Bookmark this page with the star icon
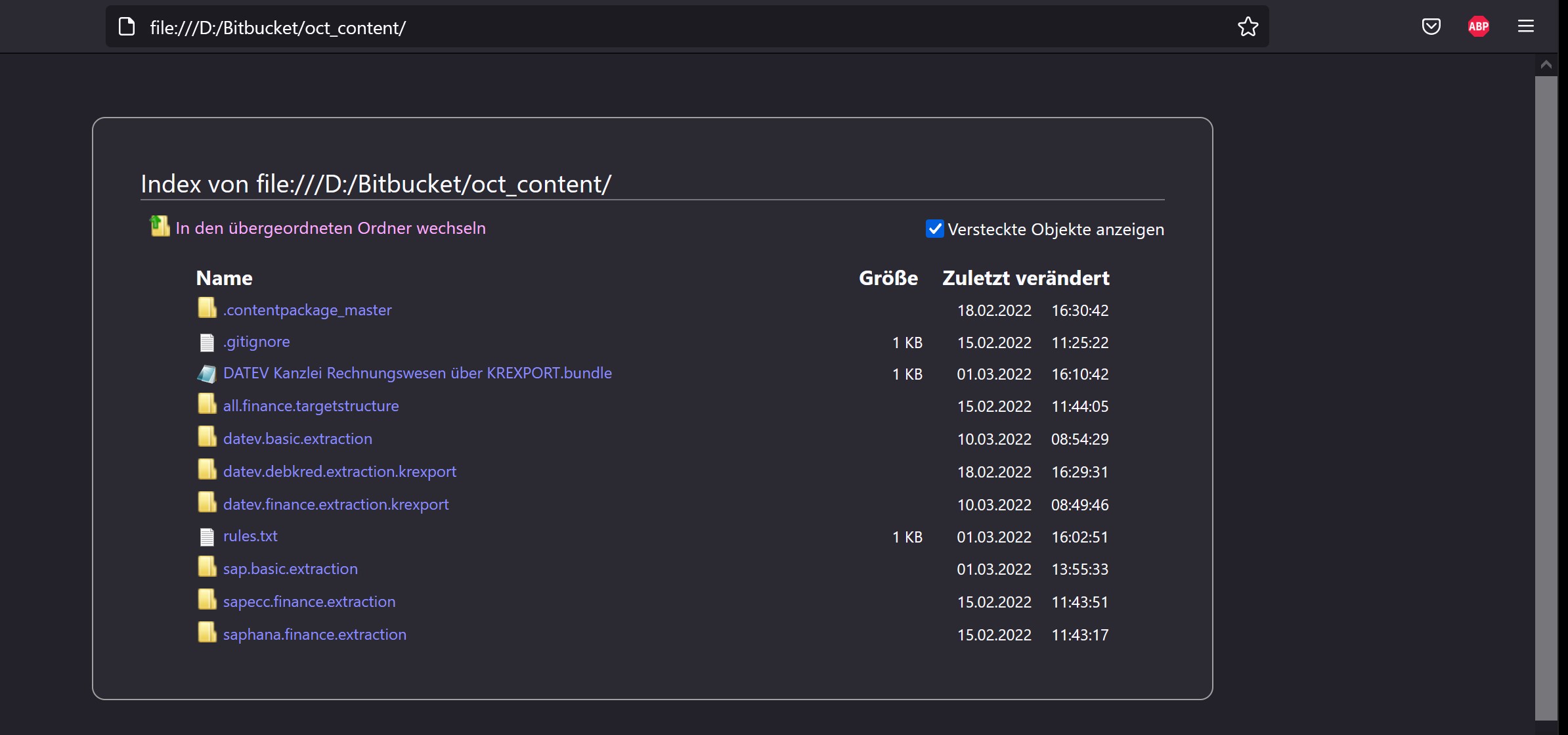This screenshot has width=1568, height=735. [x=1248, y=27]
